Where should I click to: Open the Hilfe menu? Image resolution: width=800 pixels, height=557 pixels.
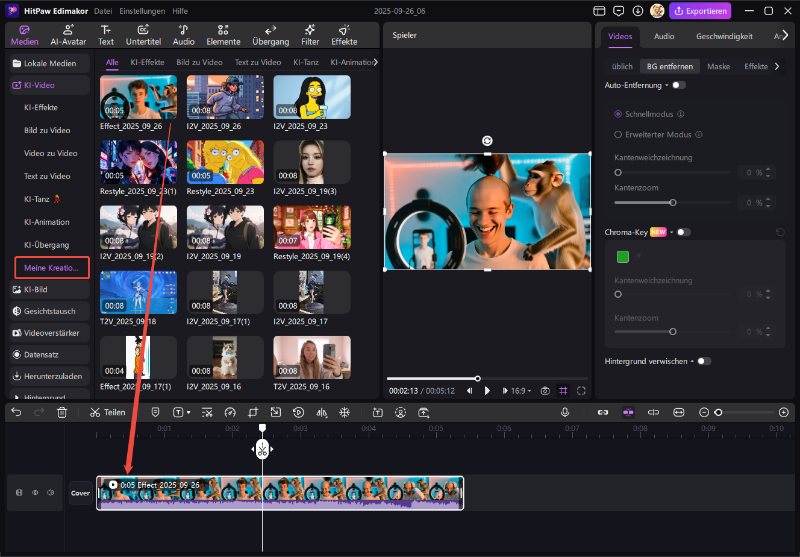[180, 11]
